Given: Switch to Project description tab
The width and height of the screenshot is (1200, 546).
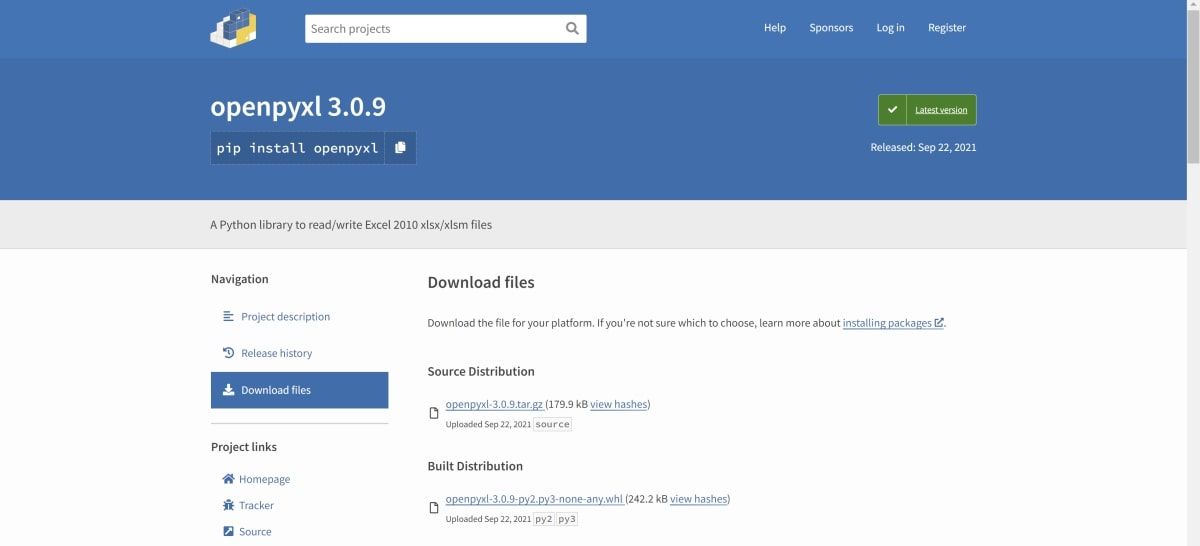Looking at the screenshot, I should coord(285,317).
